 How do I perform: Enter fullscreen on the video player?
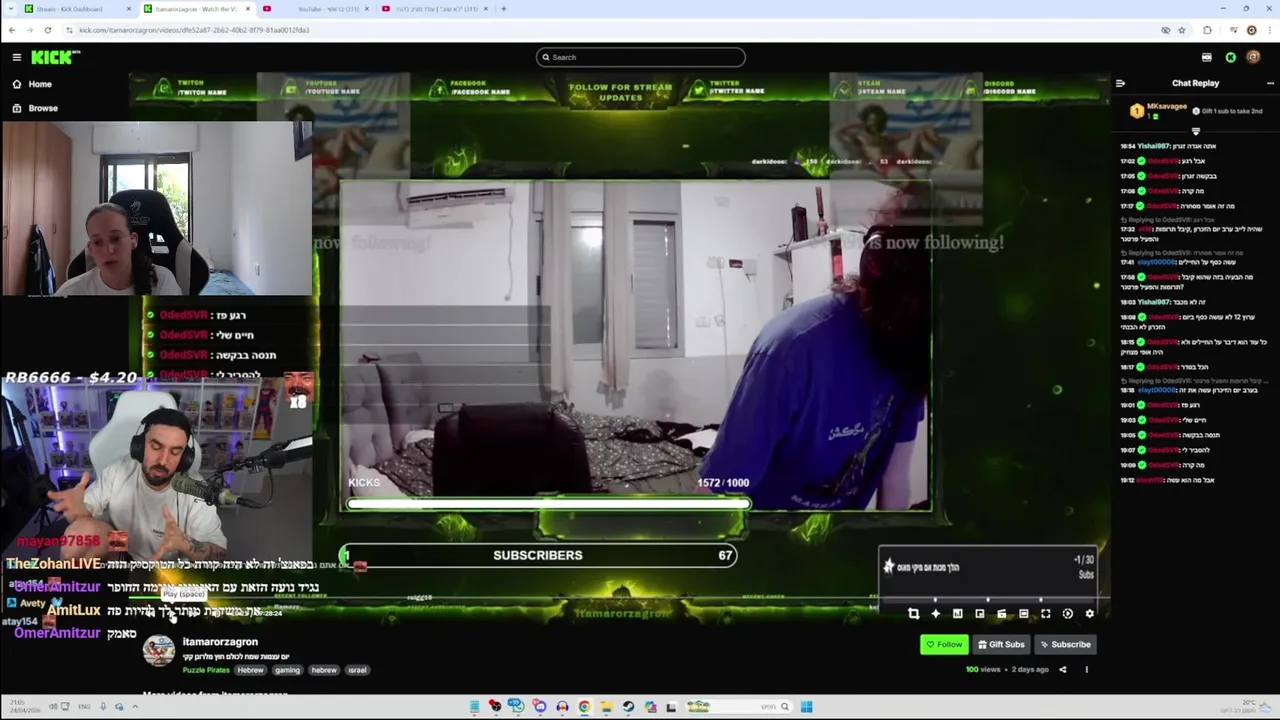tap(1045, 614)
